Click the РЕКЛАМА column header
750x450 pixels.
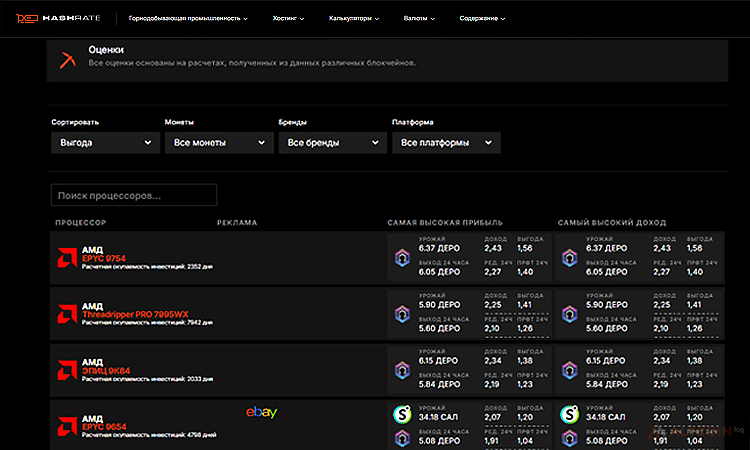point(237,222)
